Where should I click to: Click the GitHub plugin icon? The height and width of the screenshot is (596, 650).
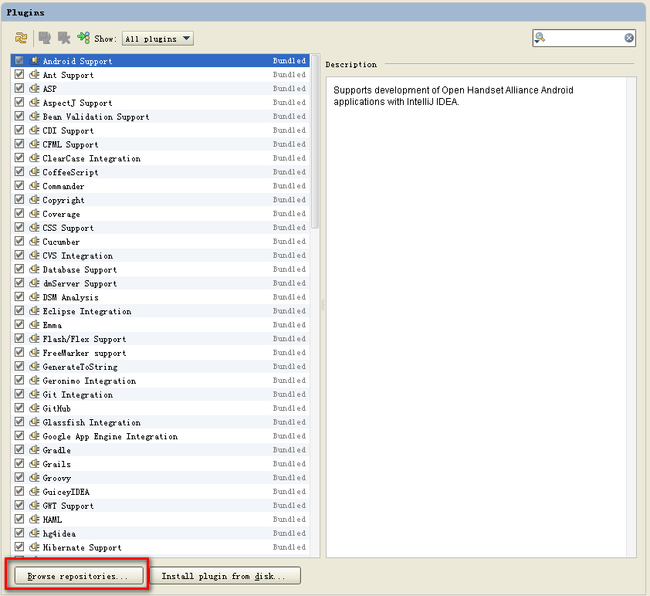34,407
